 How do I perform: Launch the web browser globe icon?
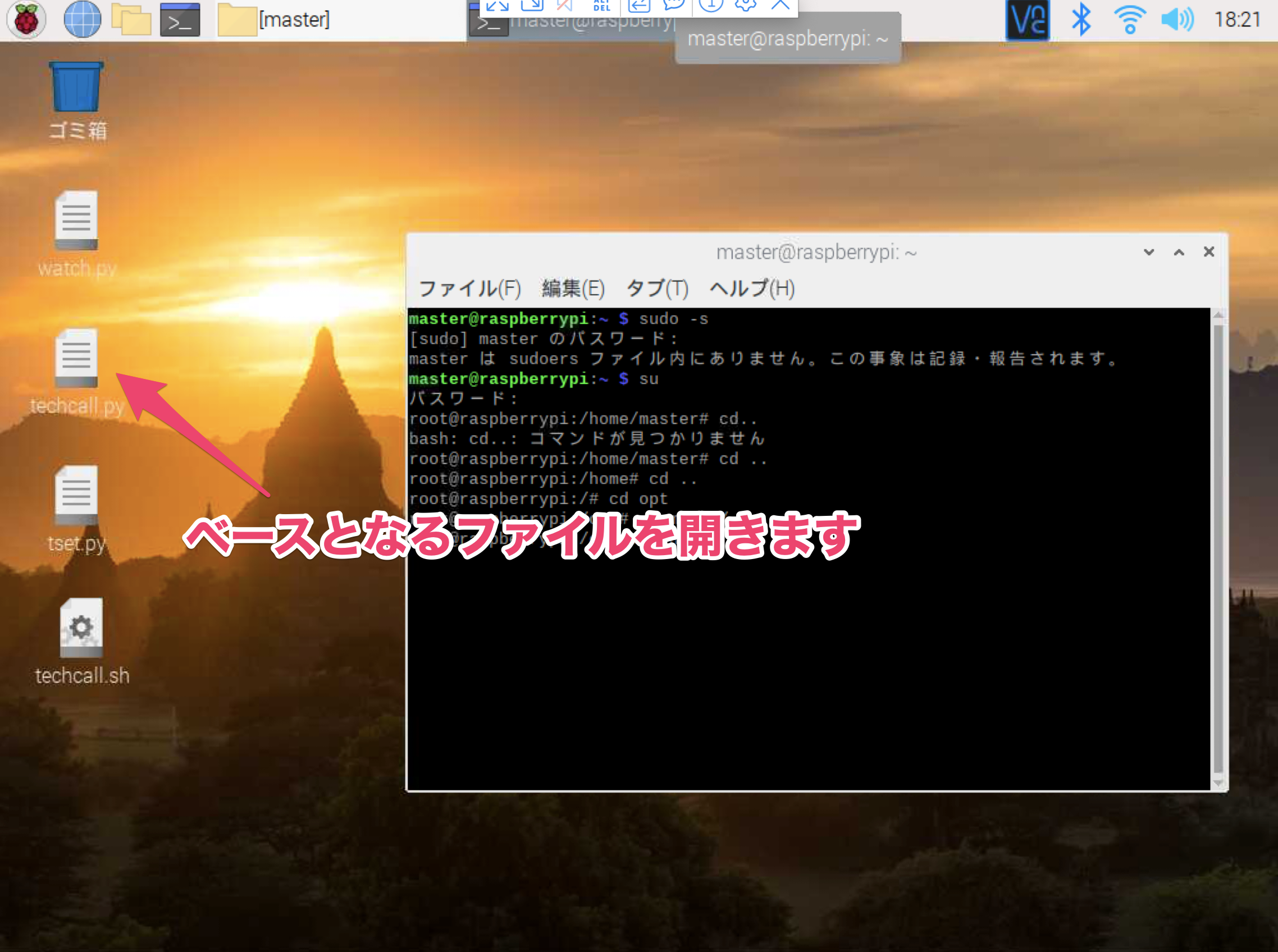pos(82,20)
